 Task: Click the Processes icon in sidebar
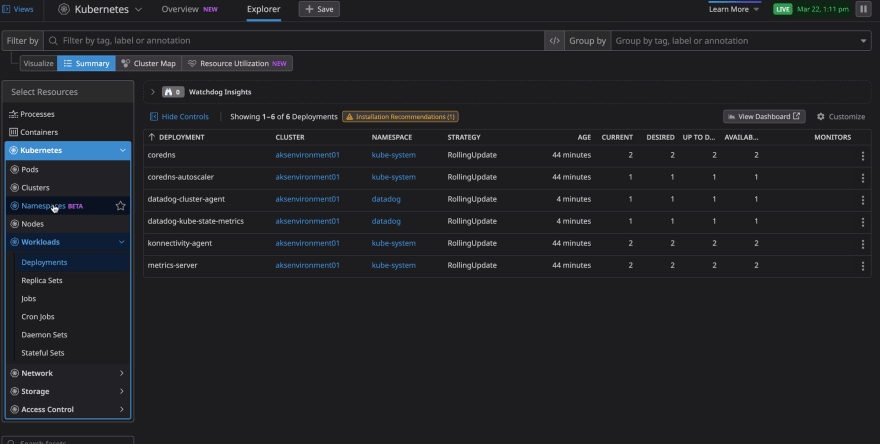click(13, 115)
